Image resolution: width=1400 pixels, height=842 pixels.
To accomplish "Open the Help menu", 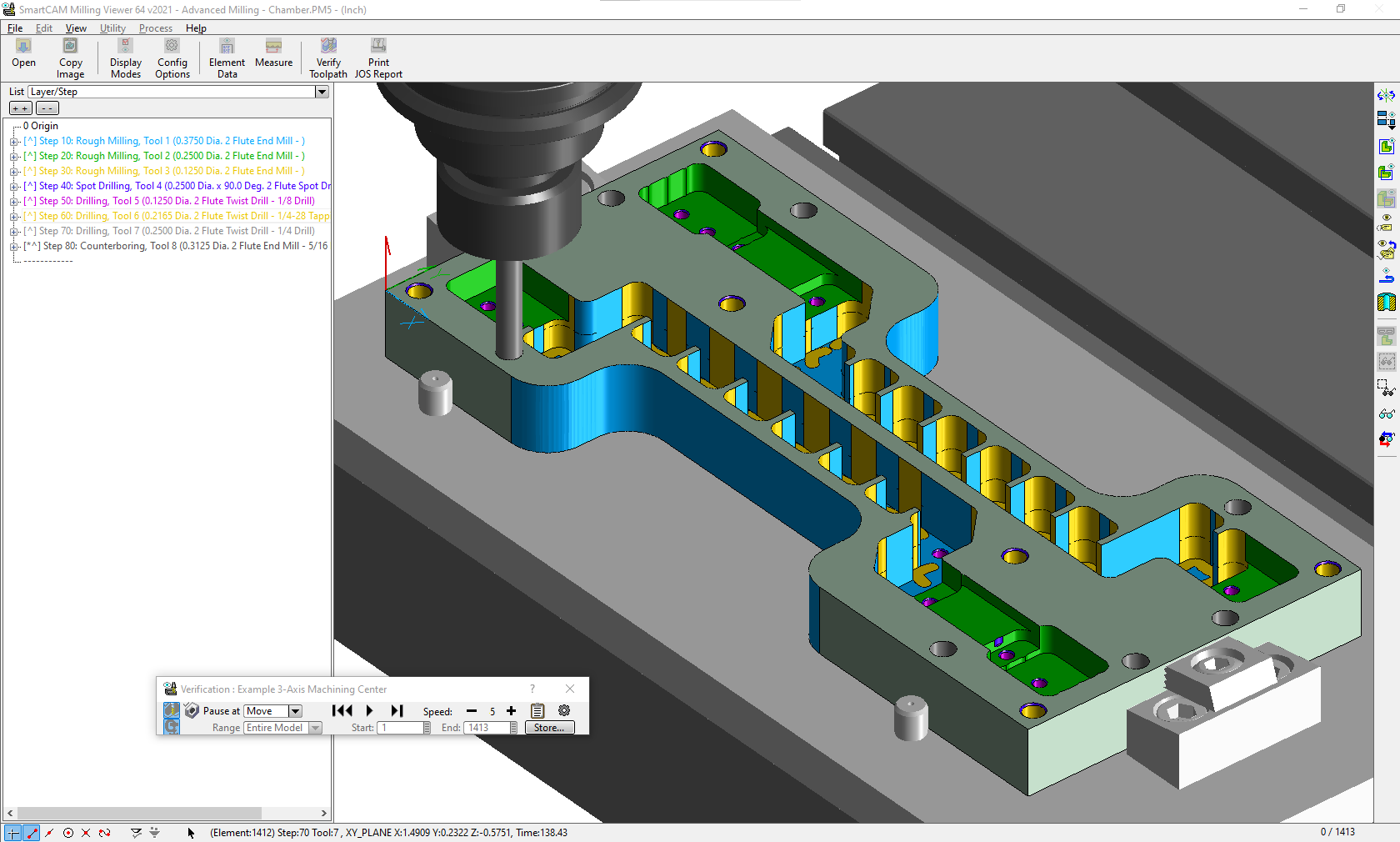I will [196, 28].
